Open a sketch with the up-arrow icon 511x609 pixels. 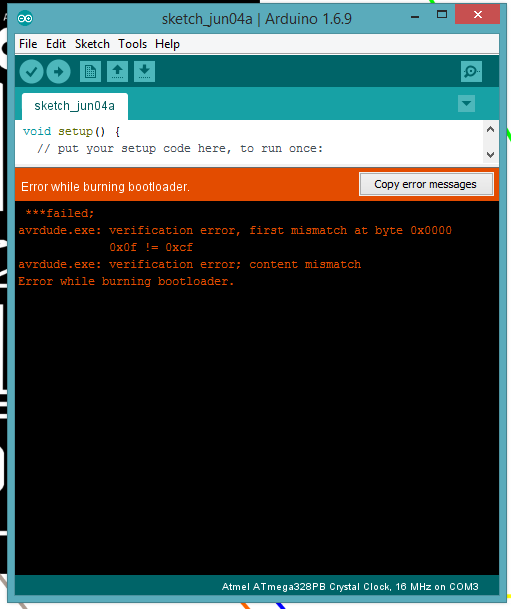(117, 71)
